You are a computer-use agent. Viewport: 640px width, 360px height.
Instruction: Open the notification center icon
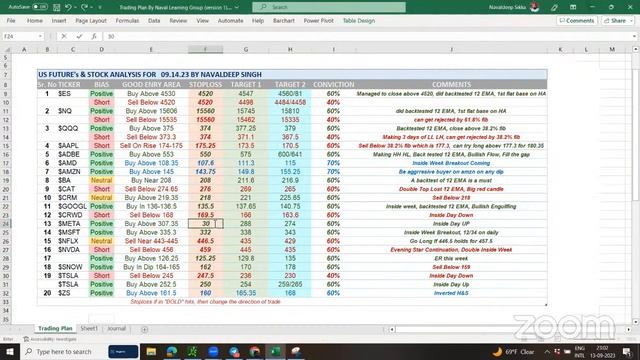(x=627, y=351)
